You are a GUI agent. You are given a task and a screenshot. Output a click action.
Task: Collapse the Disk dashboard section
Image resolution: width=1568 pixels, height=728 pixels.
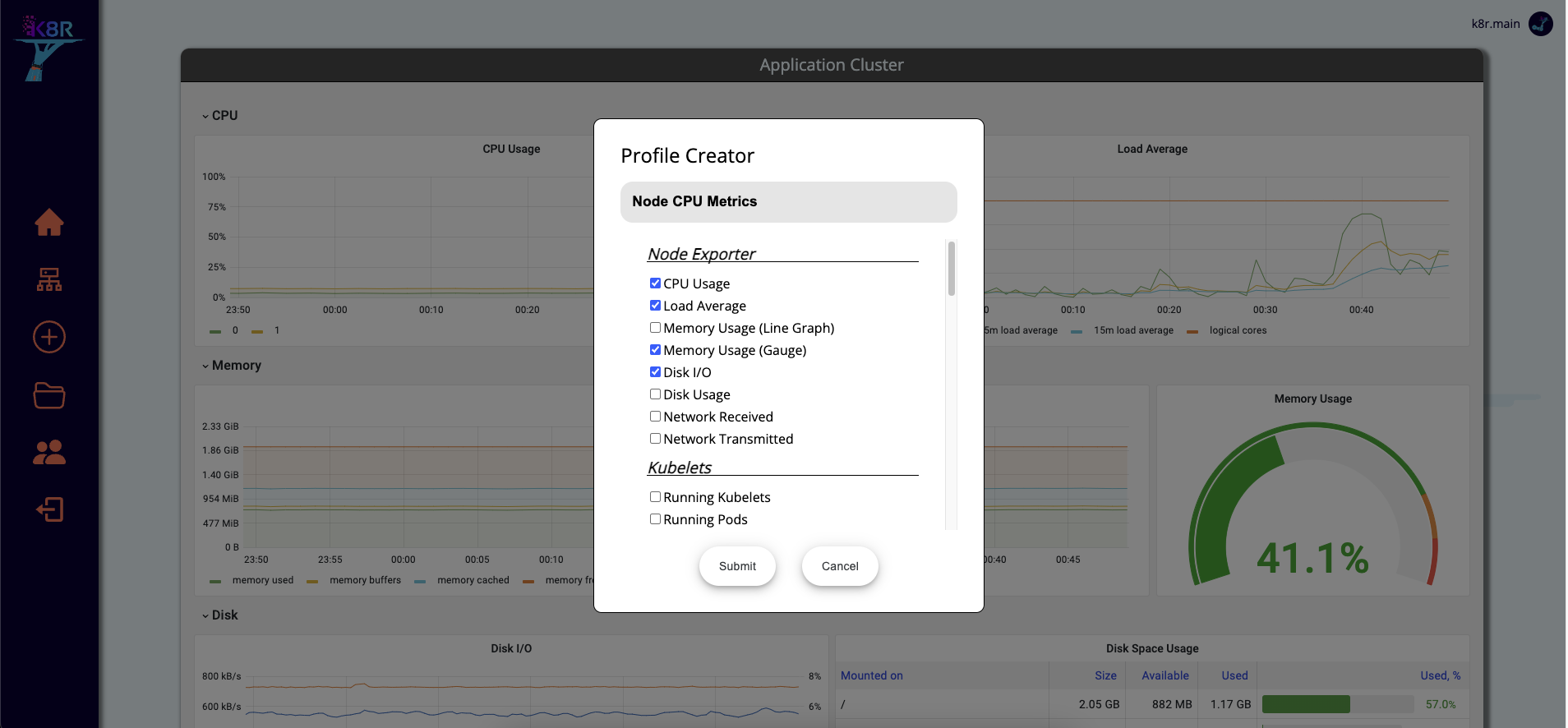(x=220, y=615)
